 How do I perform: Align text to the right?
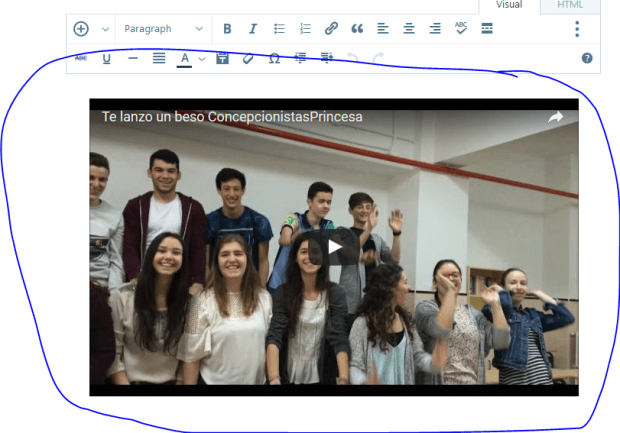pyautogui.click(x=435, y=29)
